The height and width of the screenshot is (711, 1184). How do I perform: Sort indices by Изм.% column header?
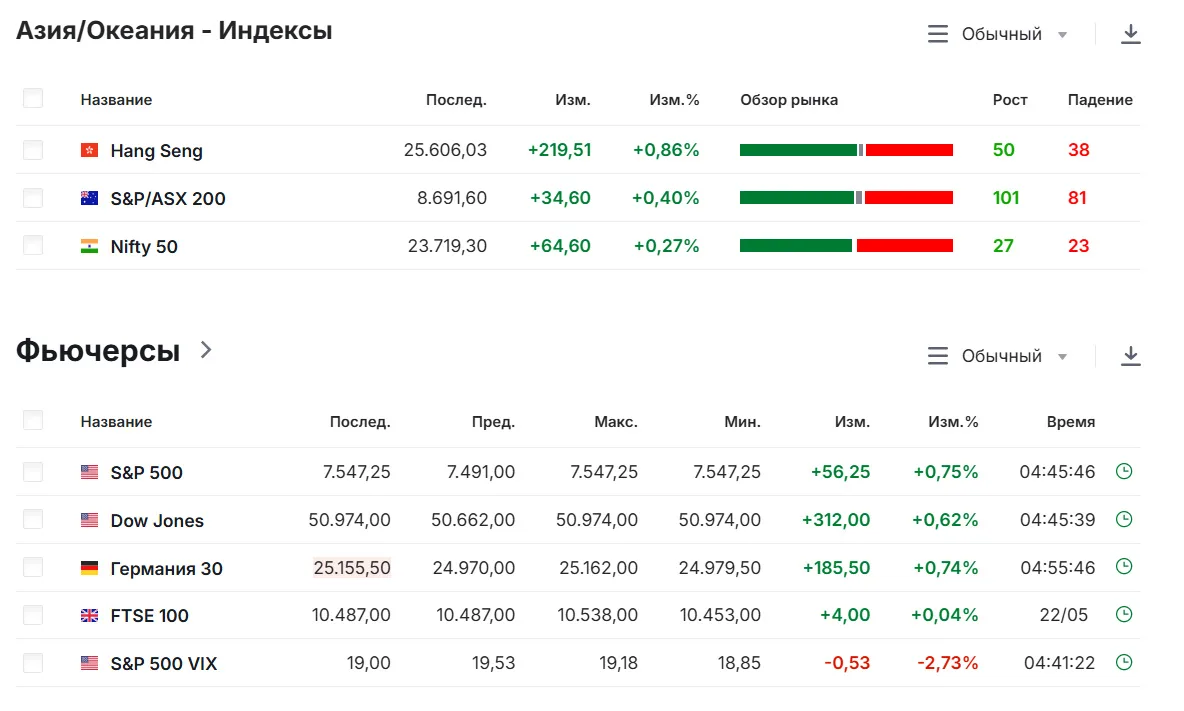(x=674, y=100)
